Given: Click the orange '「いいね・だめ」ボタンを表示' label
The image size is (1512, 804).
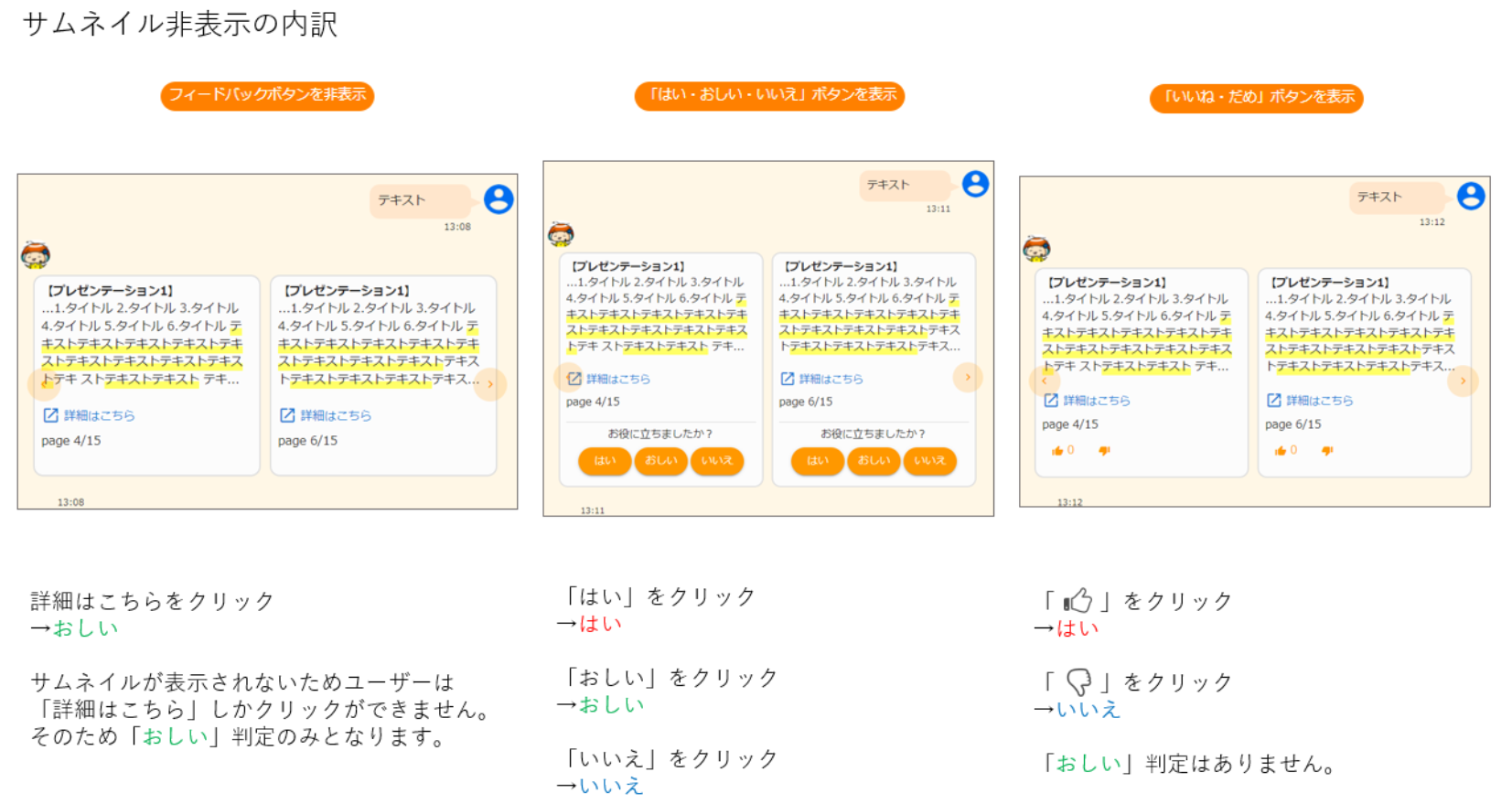Looking at the screenshot, I should coord(1256,97).
